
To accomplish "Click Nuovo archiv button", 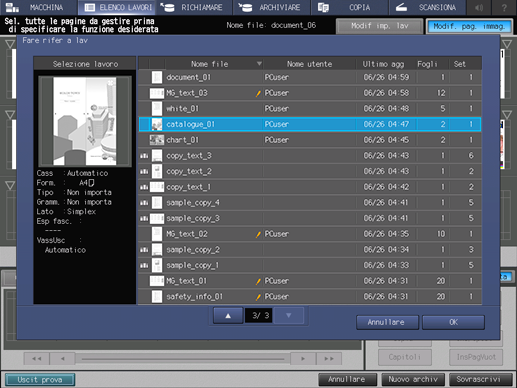I will coord(413,379).
